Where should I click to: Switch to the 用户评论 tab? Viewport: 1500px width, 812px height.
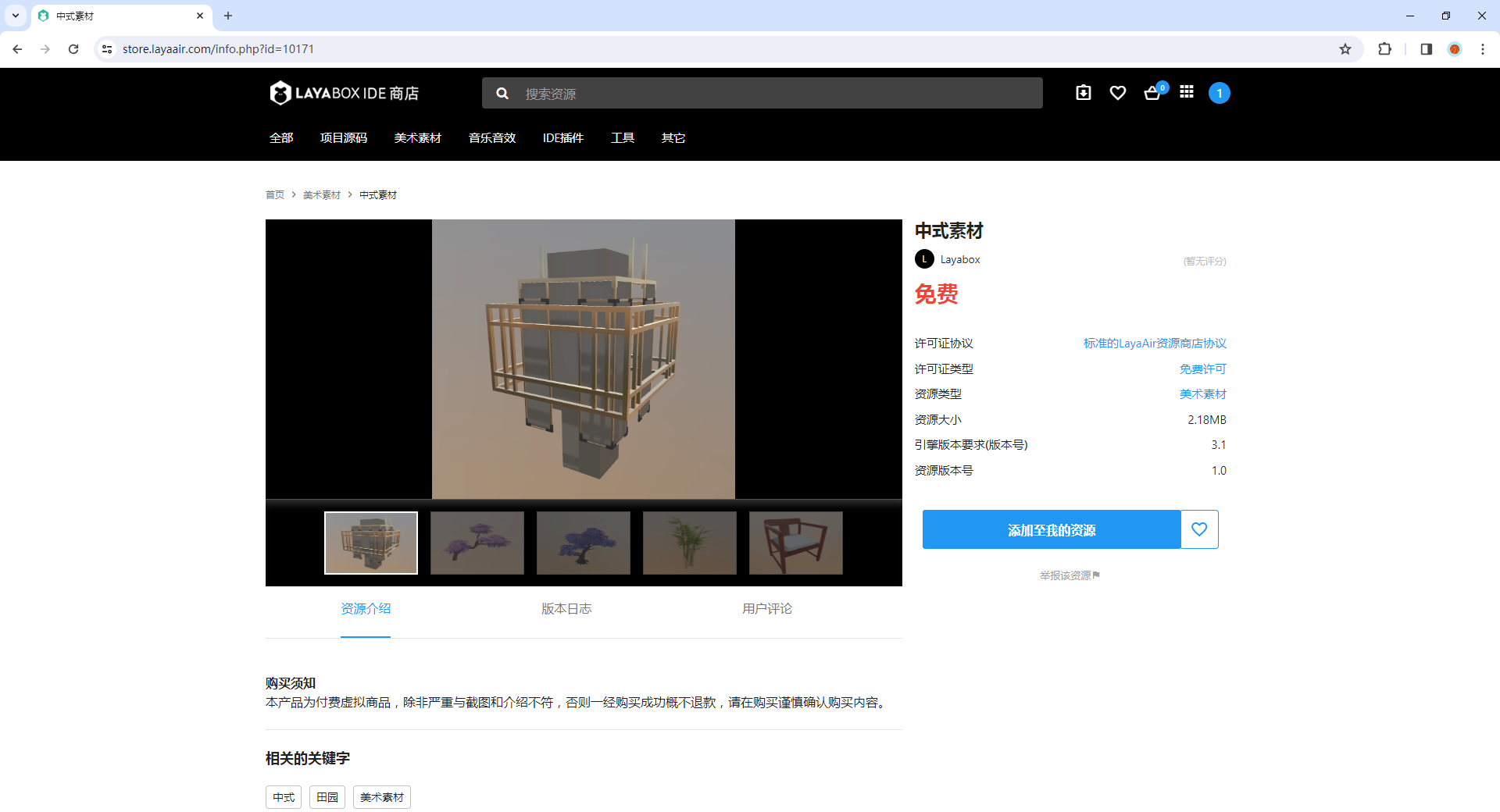(x=767, y=609)
